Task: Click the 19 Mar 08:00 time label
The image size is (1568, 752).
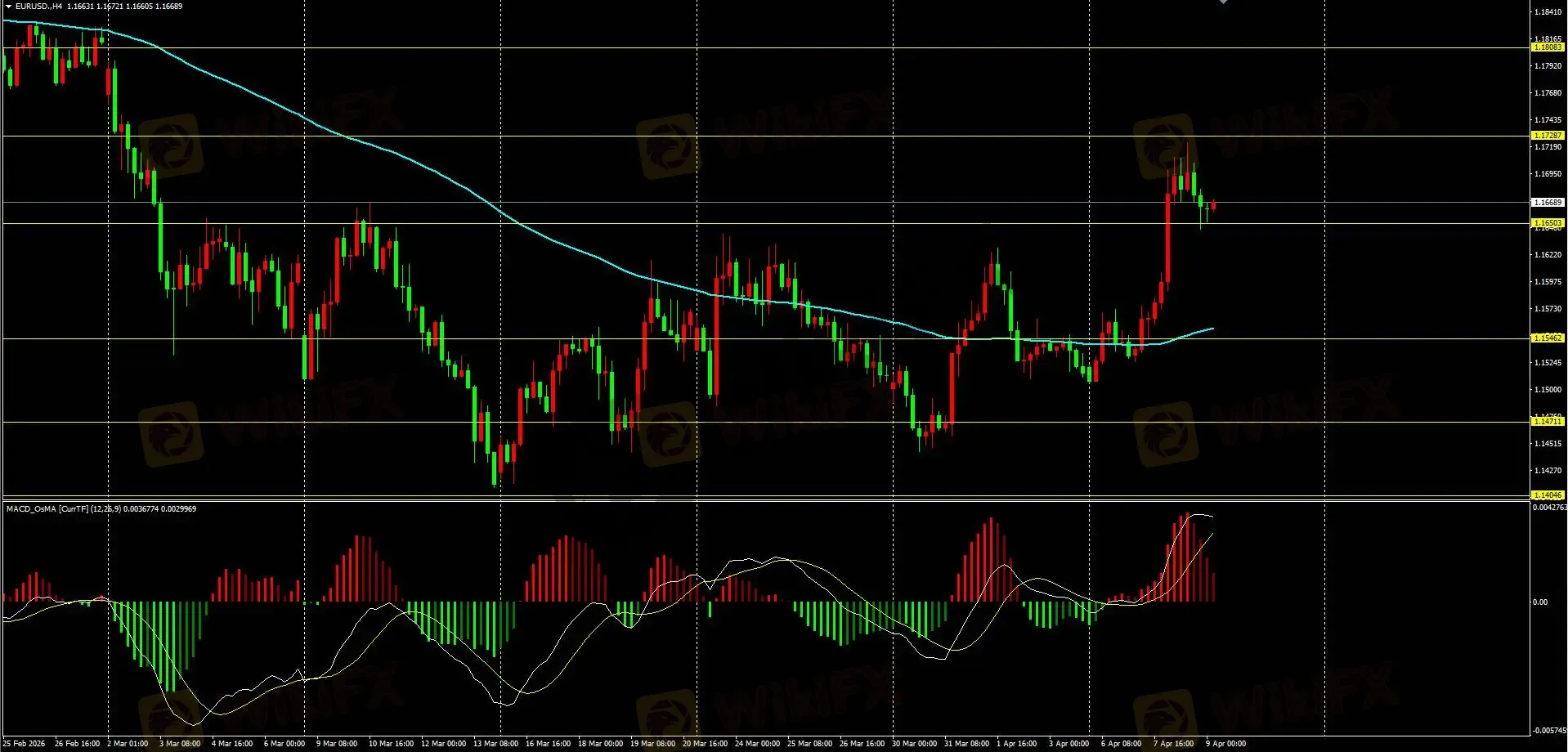Action: pos(652,744)
